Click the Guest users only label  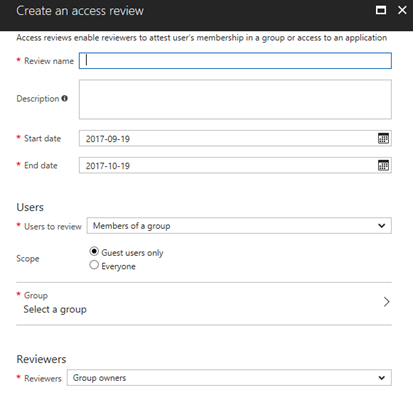pos(132,253)
